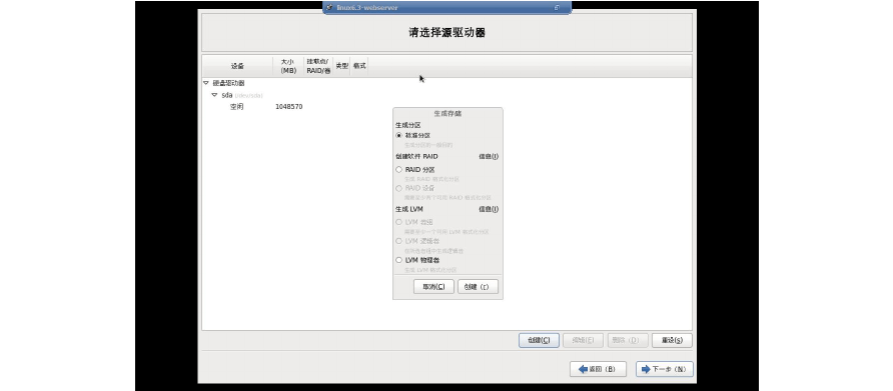Select the LVM 卷组 radio option

coord(399,222)
